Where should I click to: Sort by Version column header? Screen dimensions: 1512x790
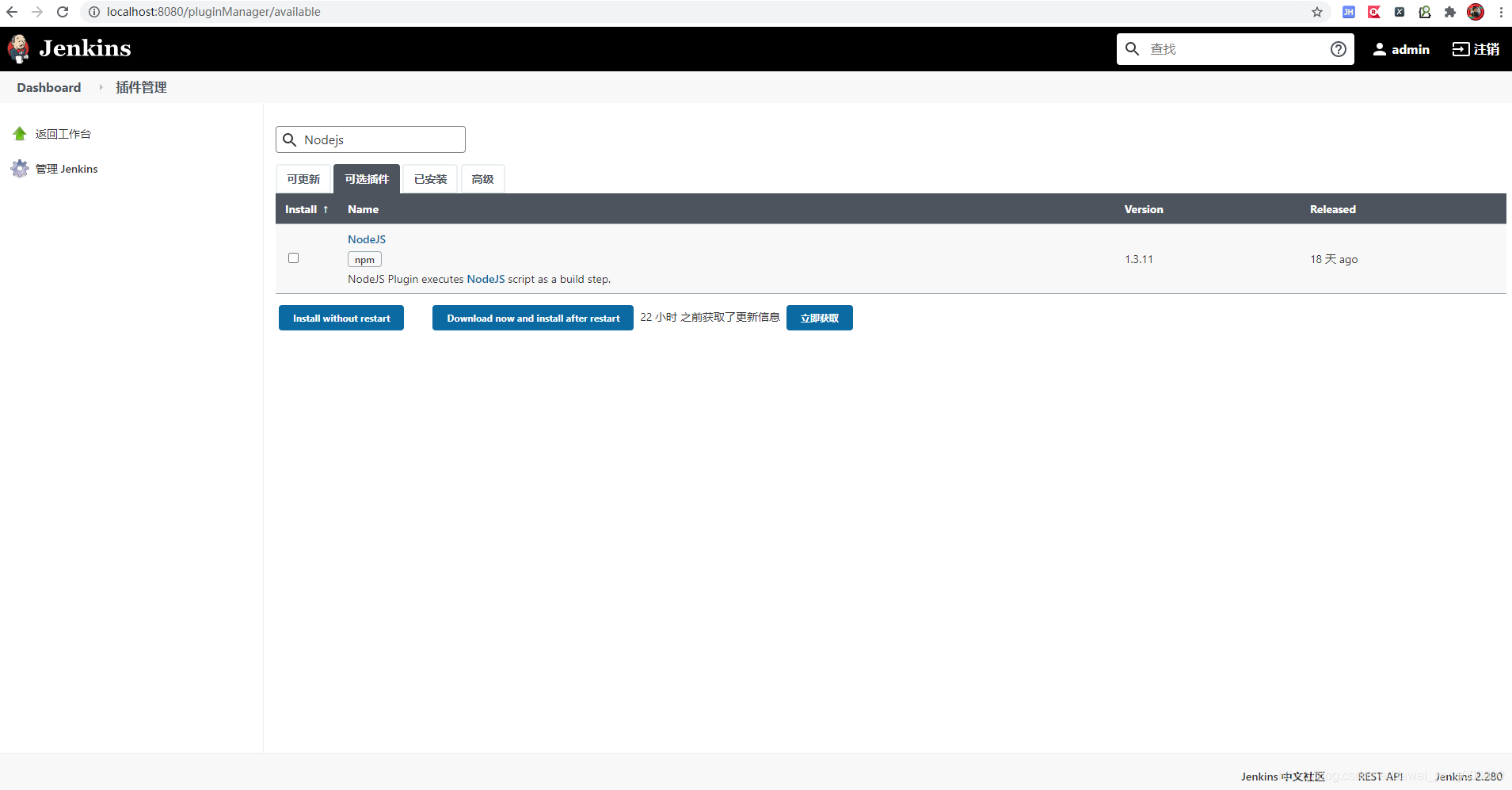(1144, 209)
